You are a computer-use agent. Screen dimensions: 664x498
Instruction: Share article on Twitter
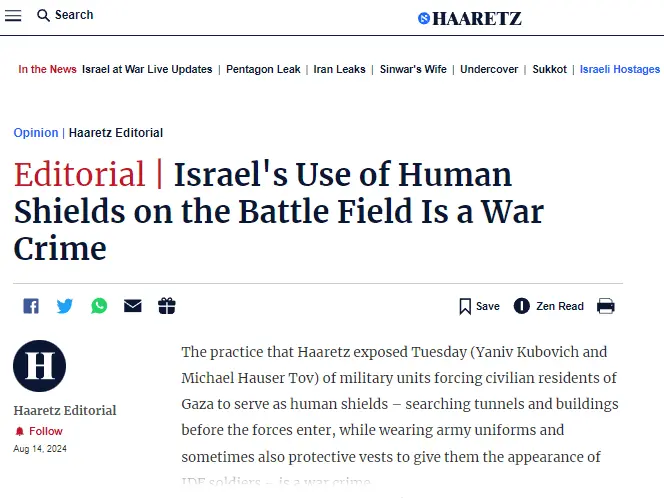tap(65, 306)
